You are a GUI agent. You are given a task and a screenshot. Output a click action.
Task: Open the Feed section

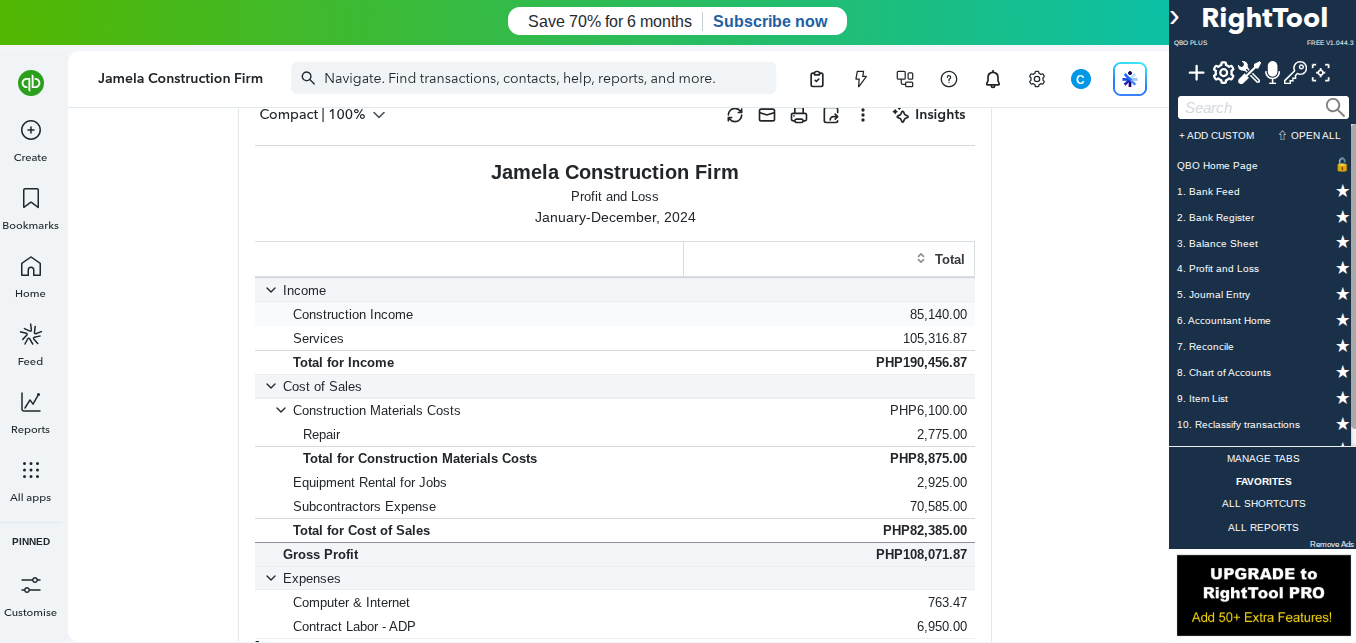coord(30,345)
